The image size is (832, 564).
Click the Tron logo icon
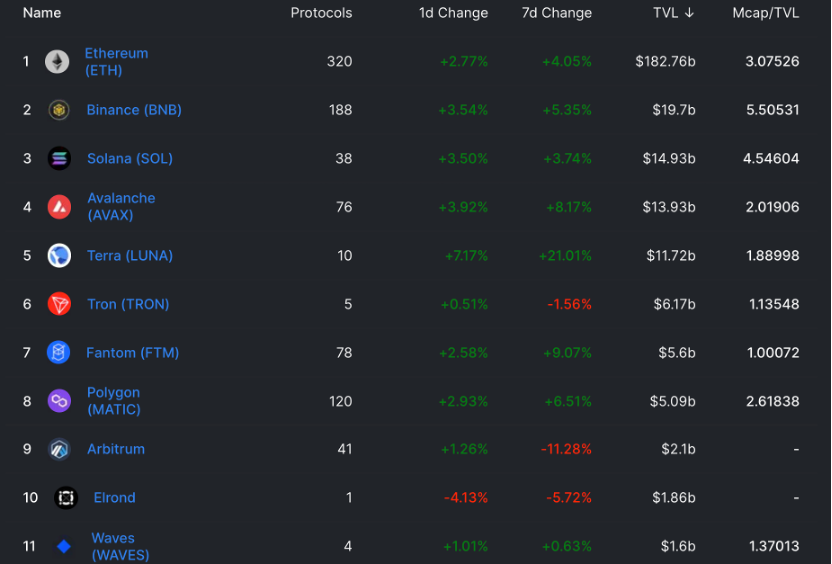[59, 304]
